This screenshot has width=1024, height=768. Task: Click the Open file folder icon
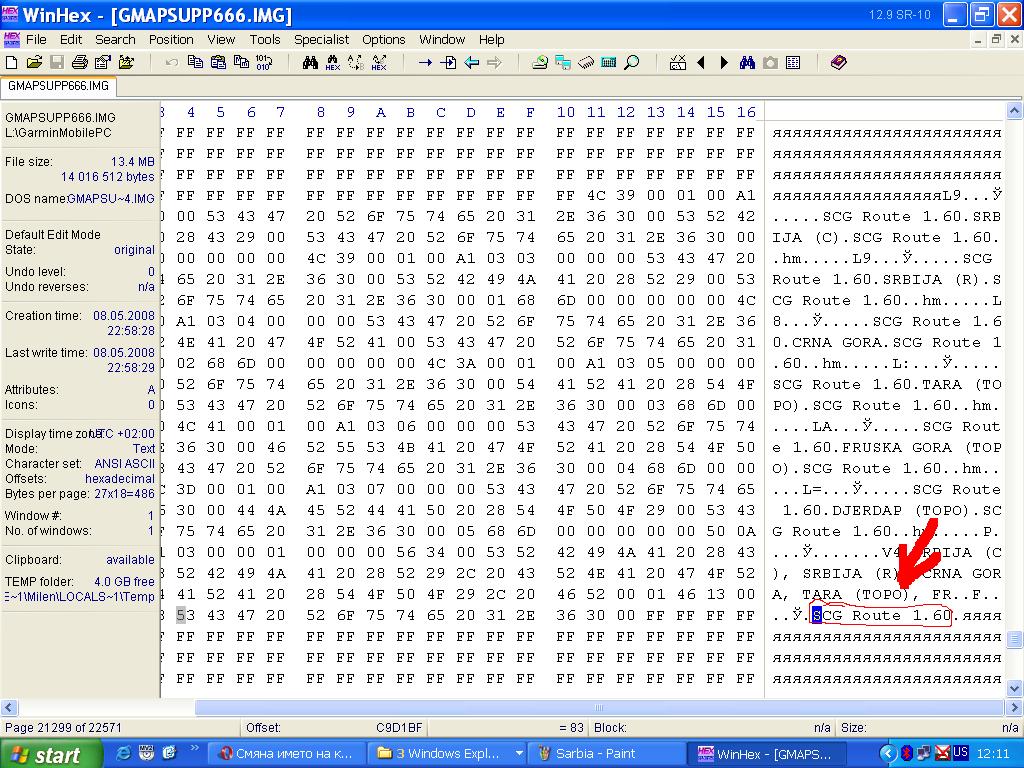[x=34, y=62]
